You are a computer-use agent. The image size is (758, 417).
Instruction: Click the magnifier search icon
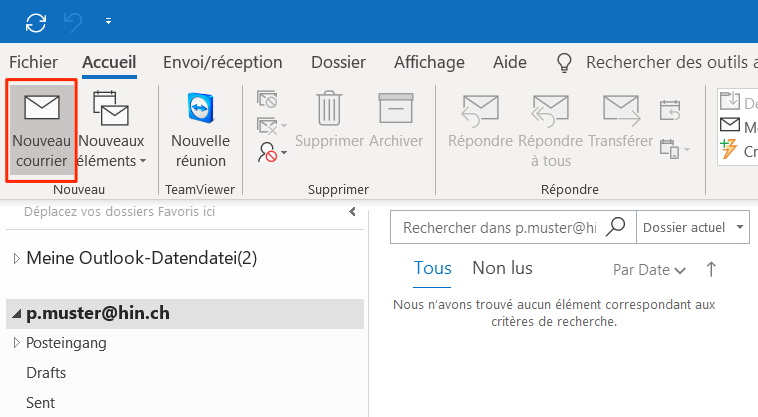coord(616,226)
